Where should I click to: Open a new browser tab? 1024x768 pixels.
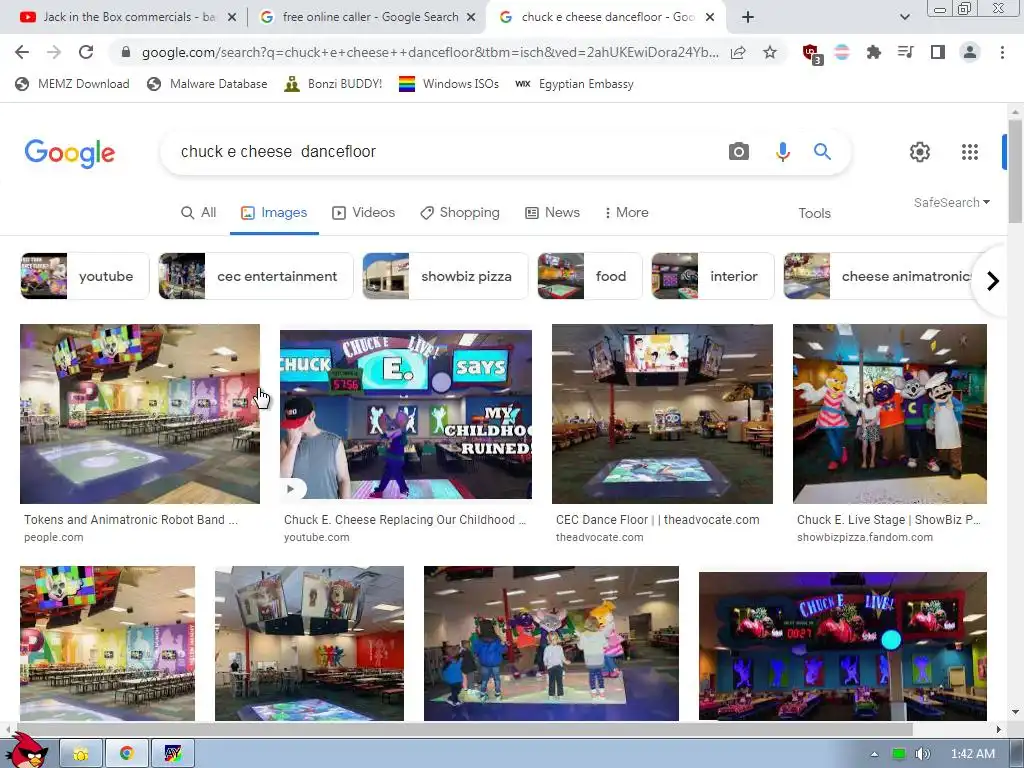(748, 17)
